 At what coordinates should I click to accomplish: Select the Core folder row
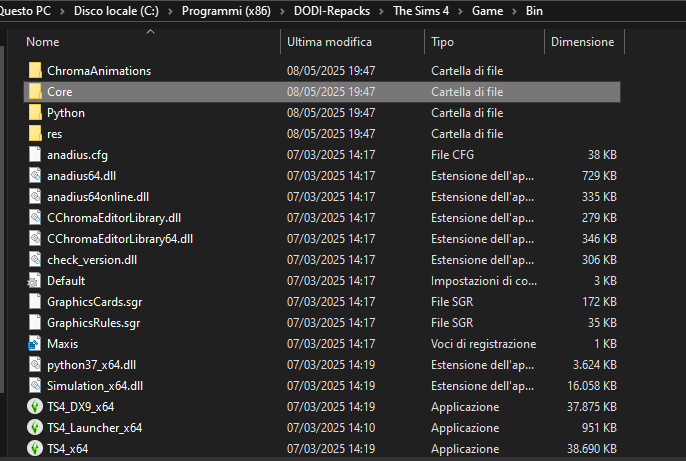pyautogui.click(x=322, y=92)
